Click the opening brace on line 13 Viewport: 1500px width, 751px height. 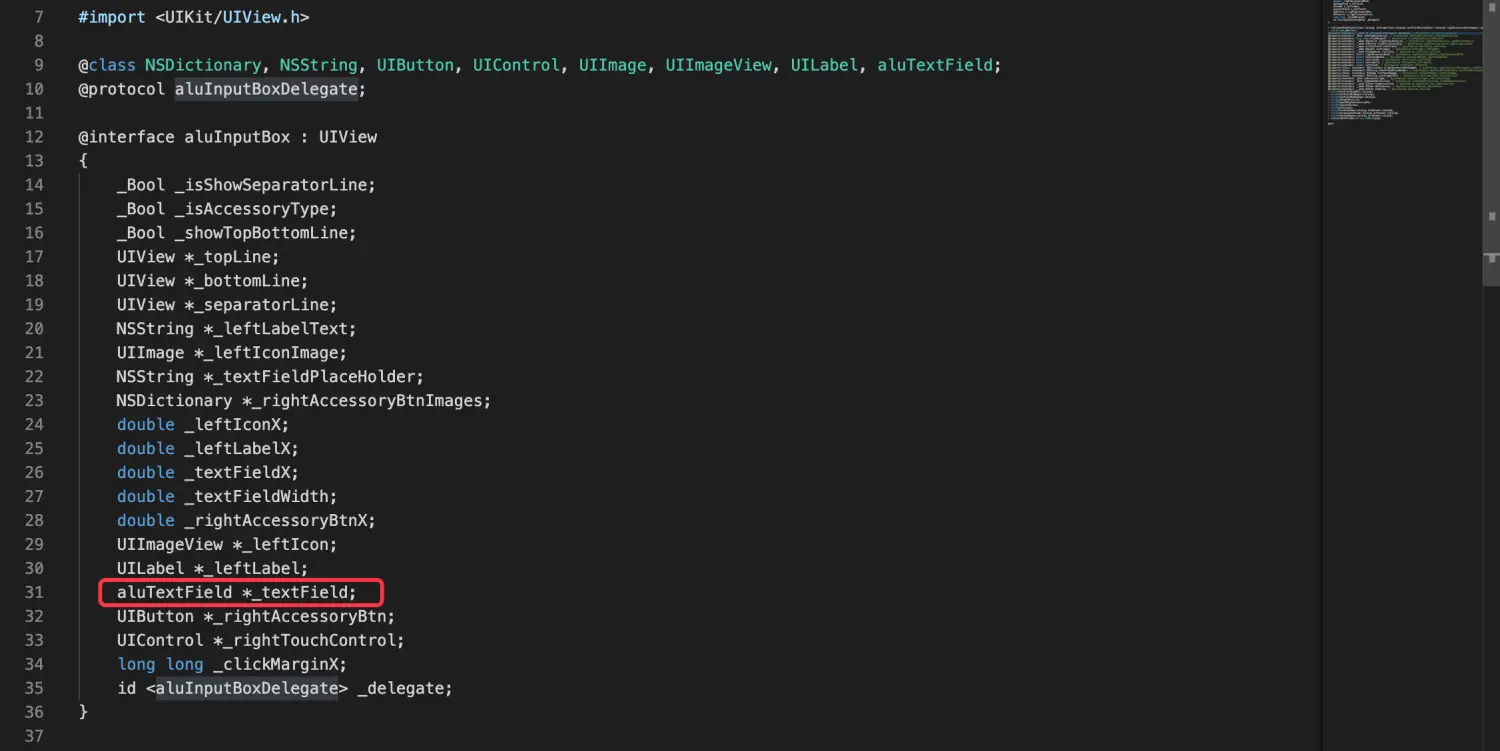(83, 161)
